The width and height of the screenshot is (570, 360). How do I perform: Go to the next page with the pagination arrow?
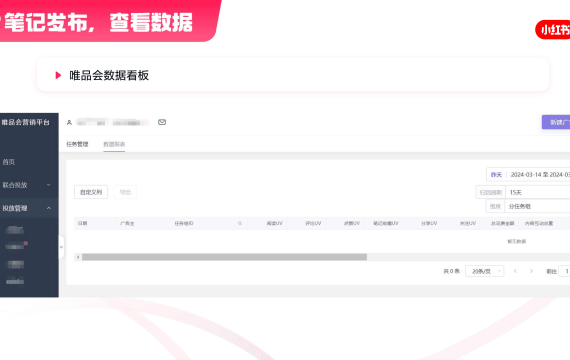(x=531, y=271)
